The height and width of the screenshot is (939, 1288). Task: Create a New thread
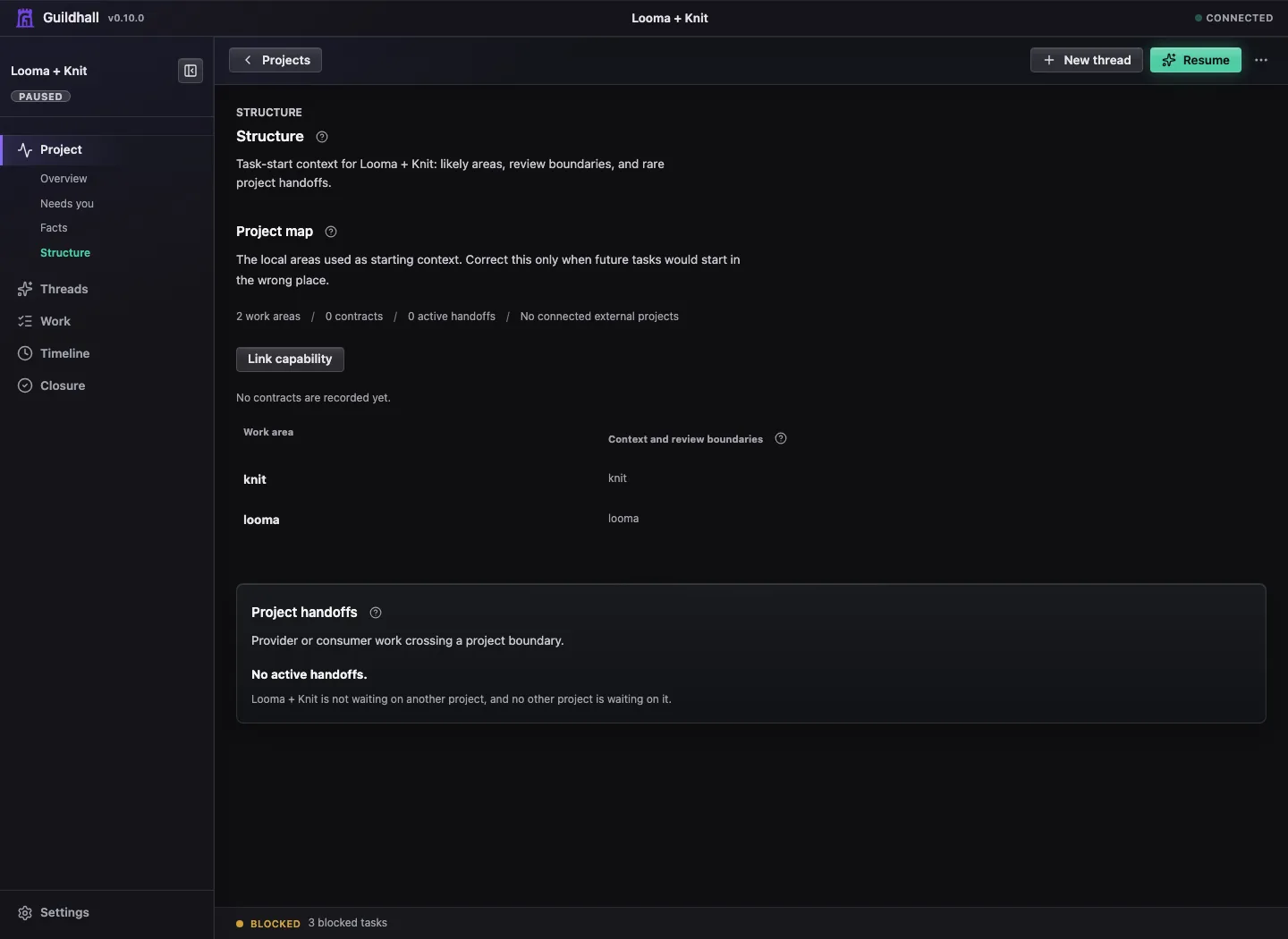coord(1087,60)
